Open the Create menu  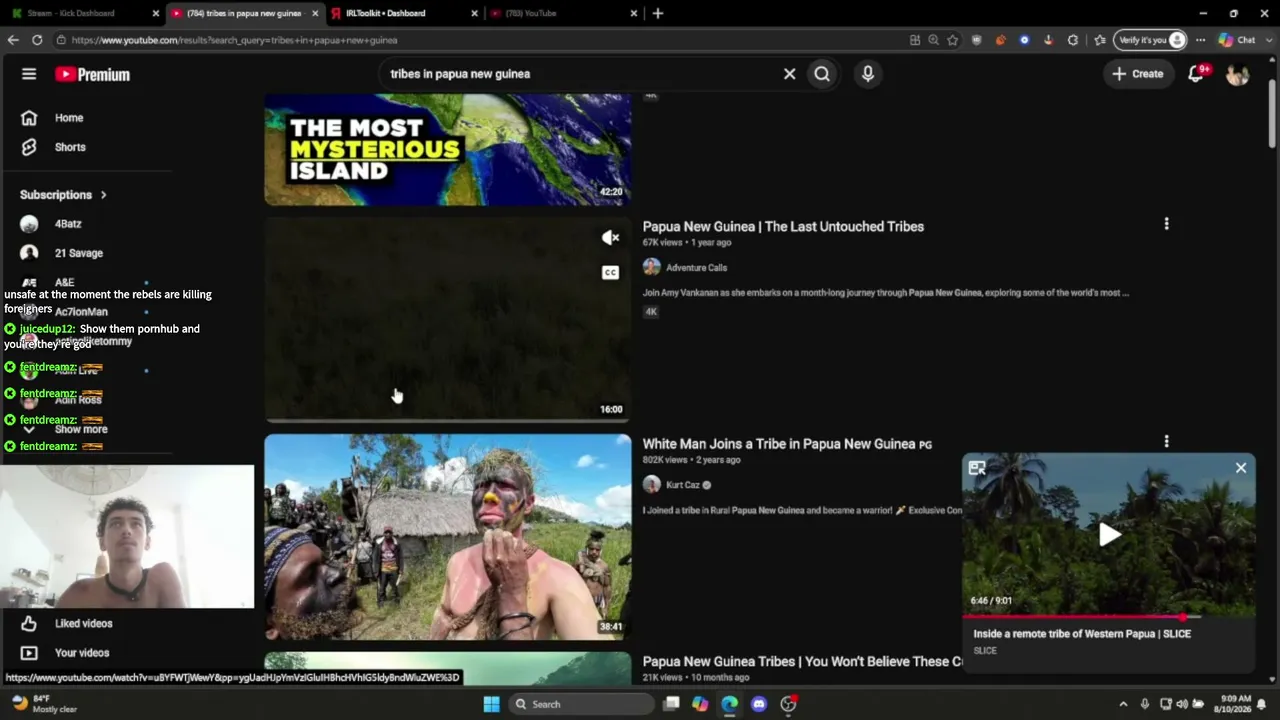(x=1138, y=74)
